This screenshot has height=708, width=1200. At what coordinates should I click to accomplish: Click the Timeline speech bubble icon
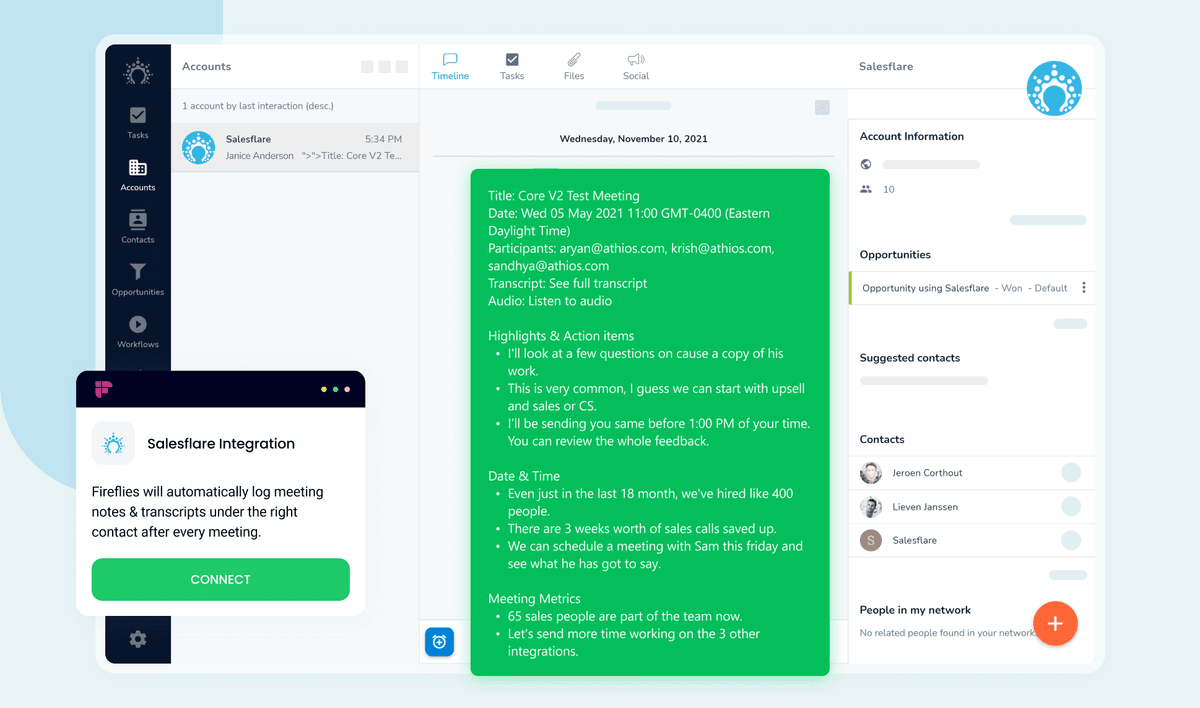coord(450,60)
